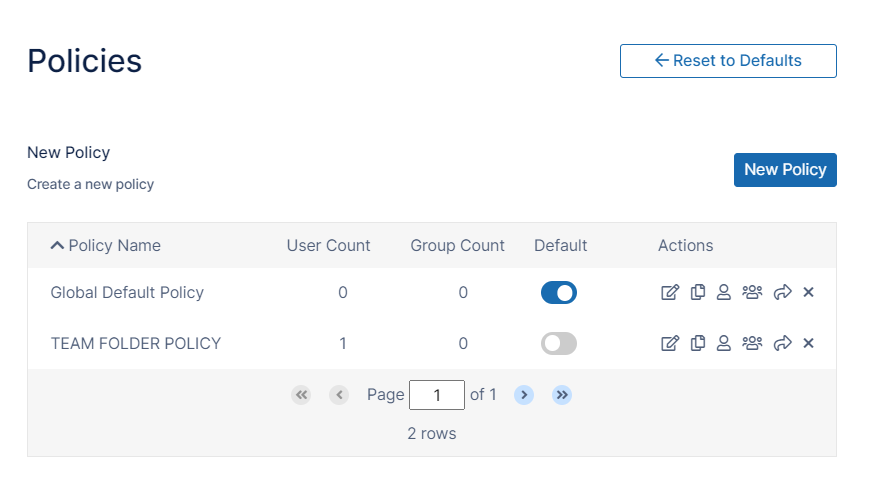Enable TEAM FOLDER POLICY as default
This screenshot has width=878, height=484.
pos(559,344)
